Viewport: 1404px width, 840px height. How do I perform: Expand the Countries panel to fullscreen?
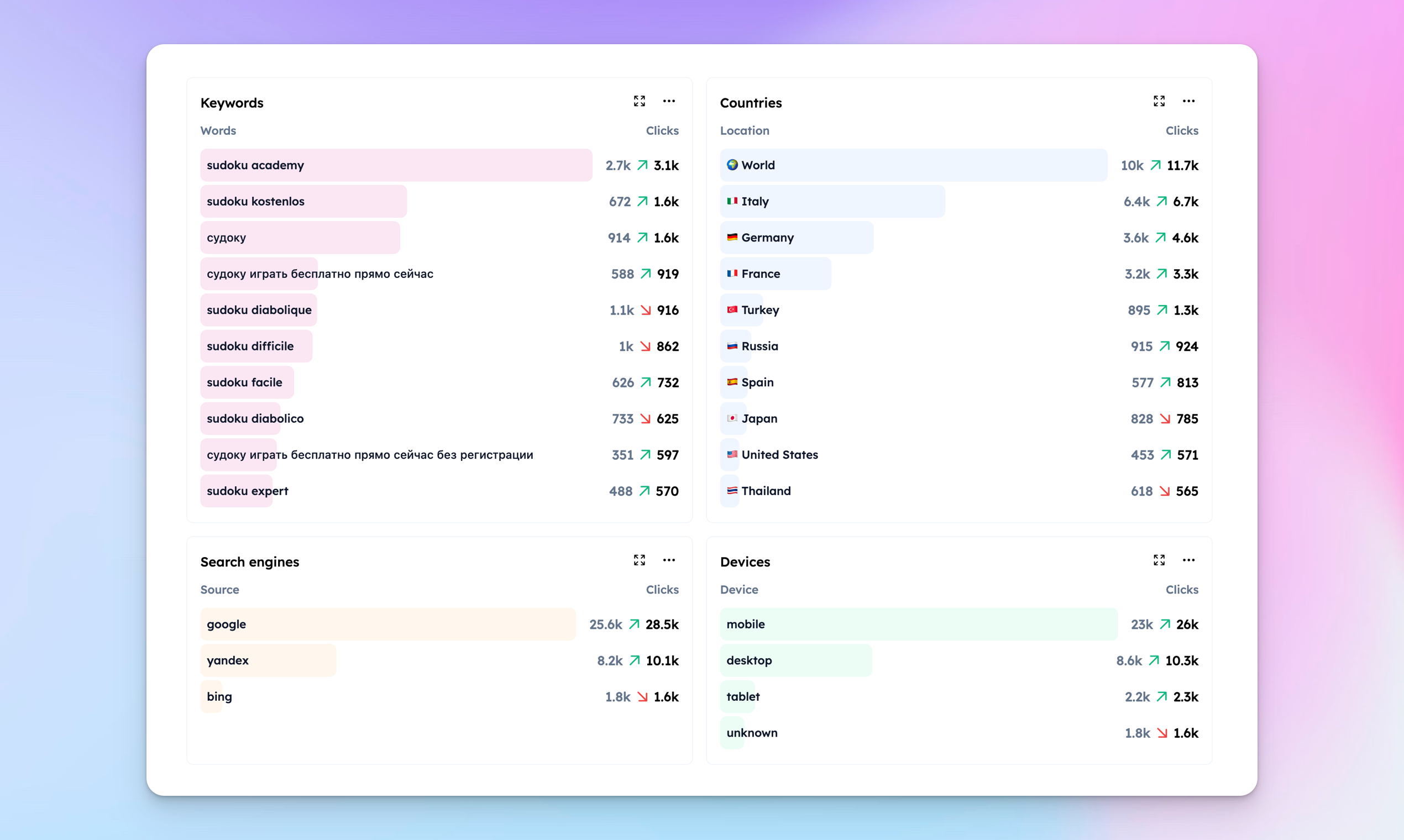coord(1159,101)
